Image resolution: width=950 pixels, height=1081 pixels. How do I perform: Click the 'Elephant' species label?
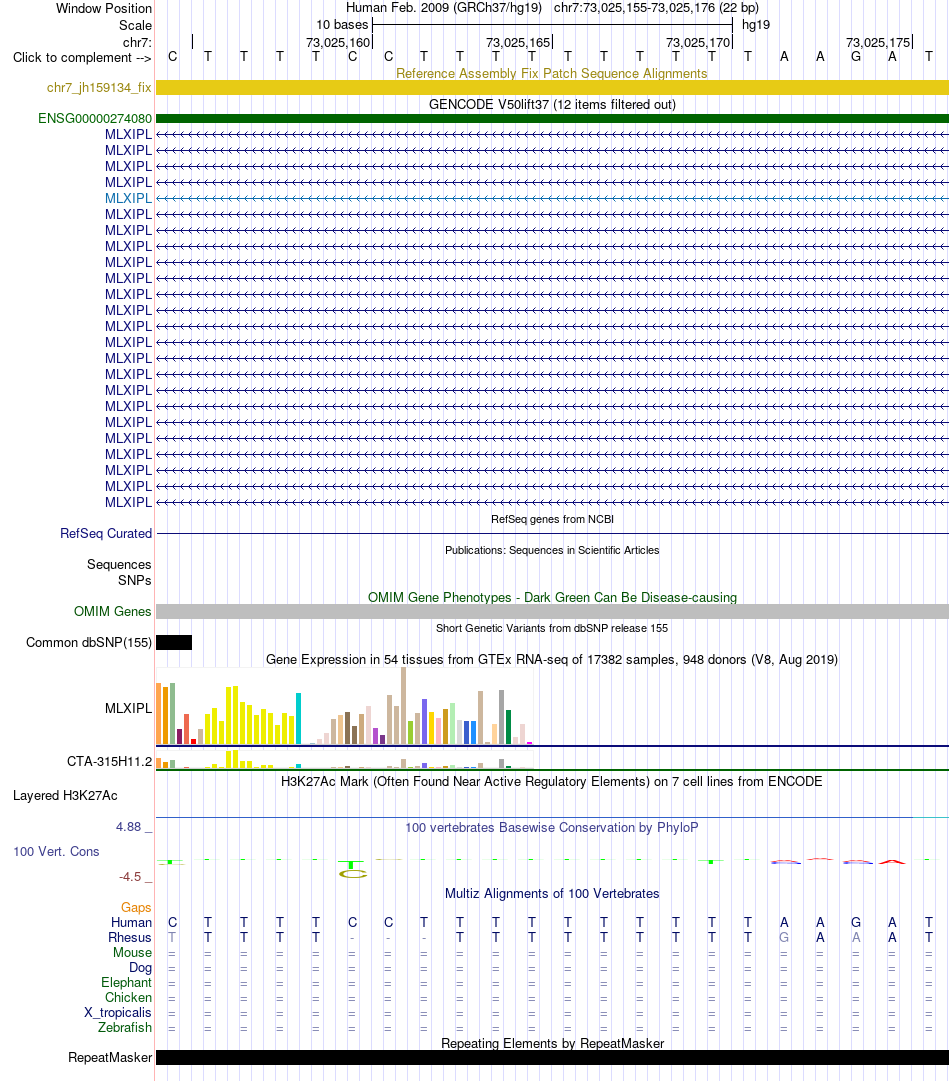click(126, 982)
